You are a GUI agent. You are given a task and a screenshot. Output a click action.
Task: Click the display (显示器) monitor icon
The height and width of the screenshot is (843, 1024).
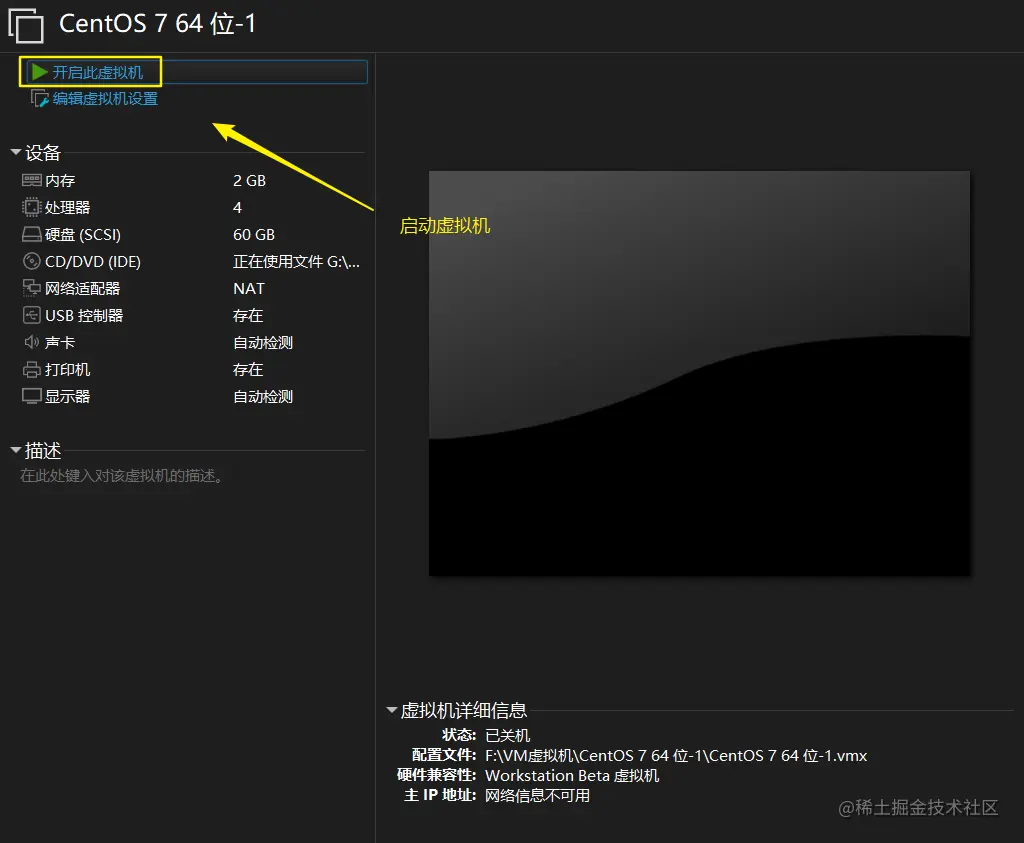31,396
